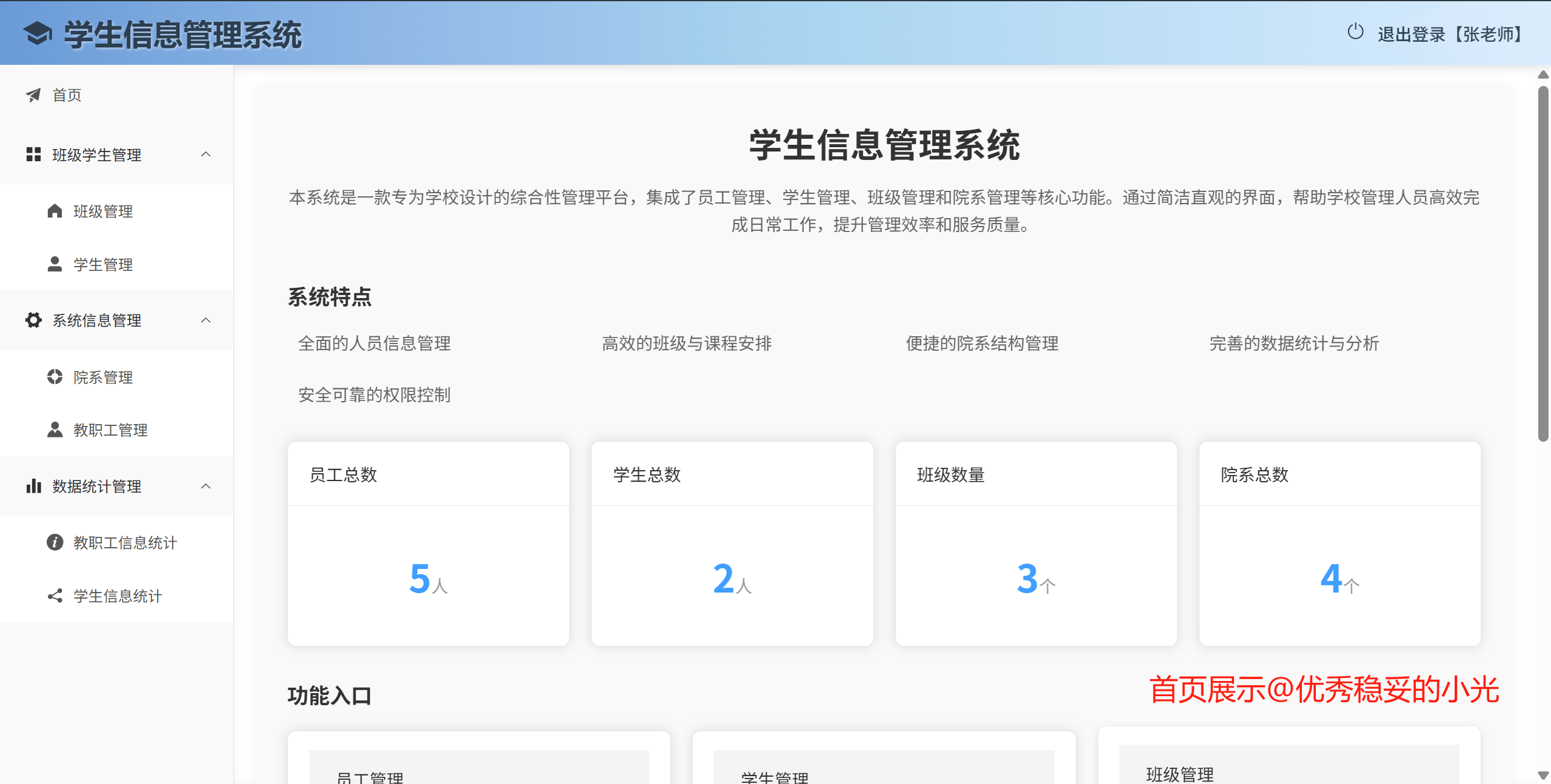Click the graduation cap logo icon
This screenshot has height=784, width=1551.
click(38, 33)
